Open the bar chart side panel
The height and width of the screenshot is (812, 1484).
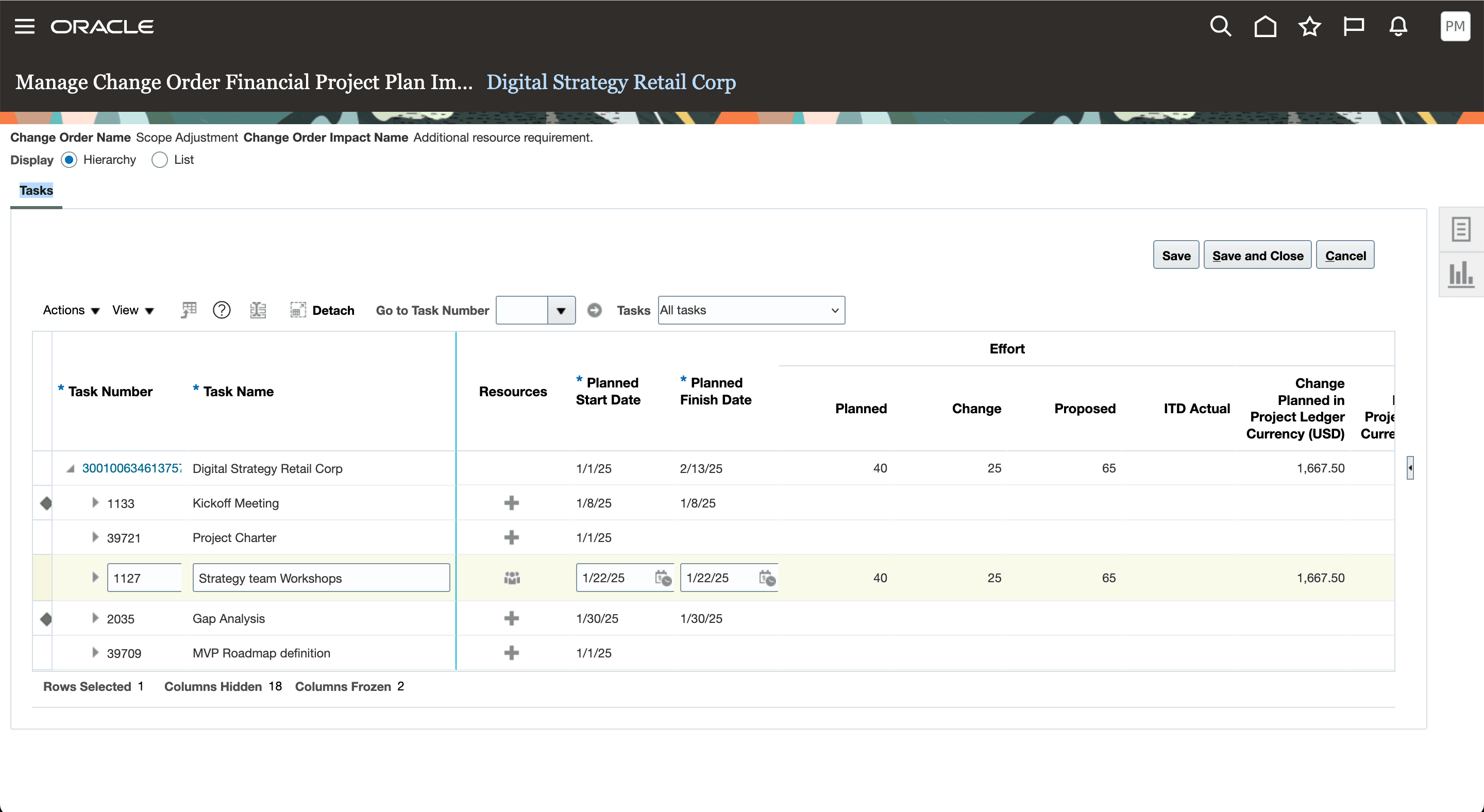point(1460,274)
